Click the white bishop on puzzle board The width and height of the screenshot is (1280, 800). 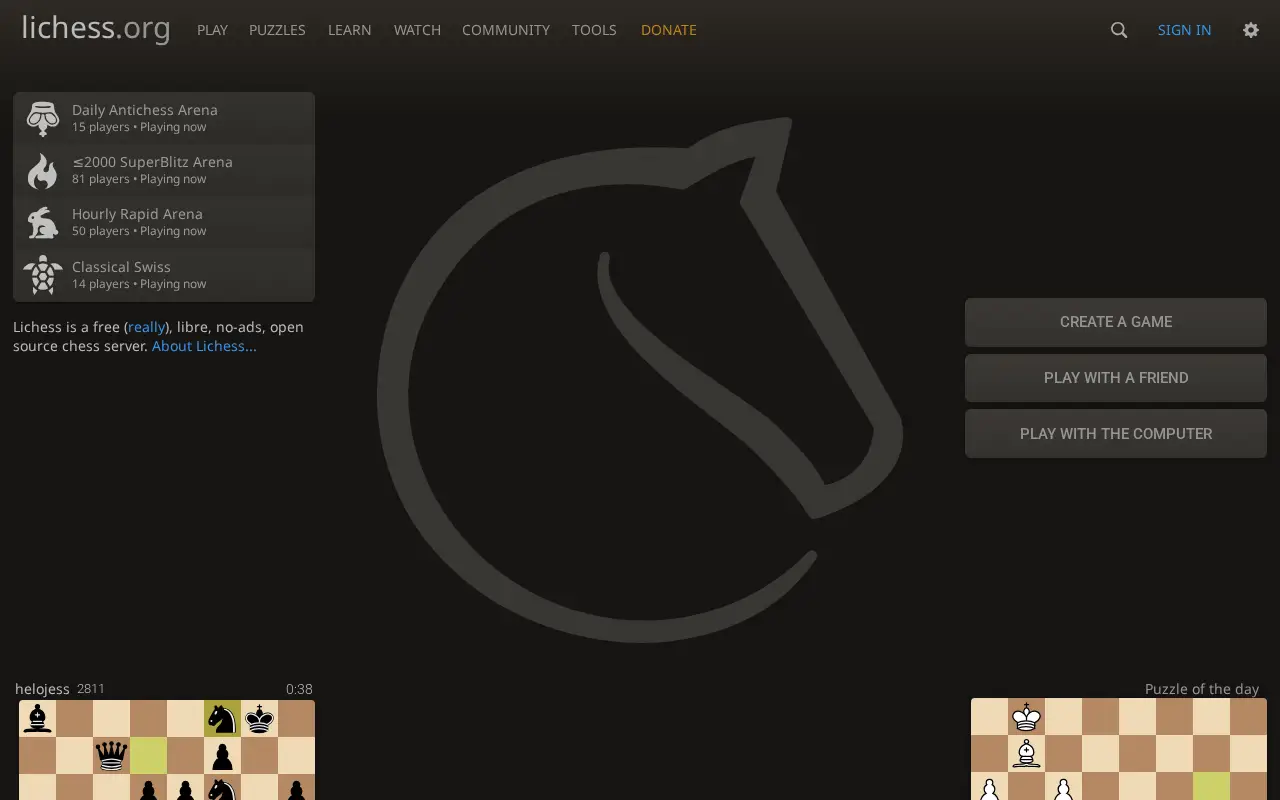point(1027,754)
